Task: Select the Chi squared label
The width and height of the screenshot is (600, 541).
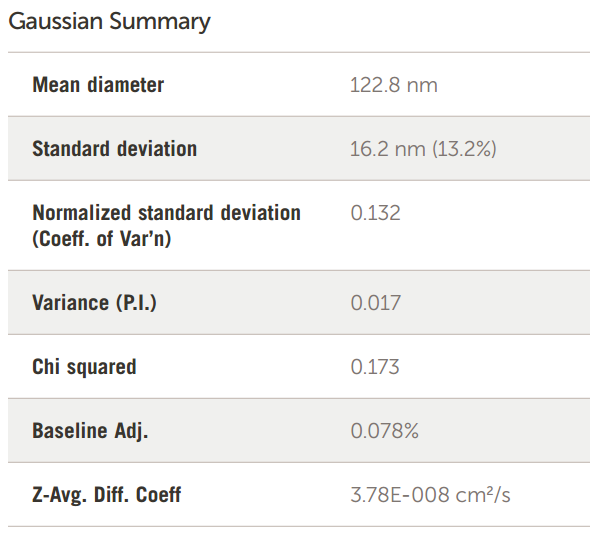Action: [84, 367]
